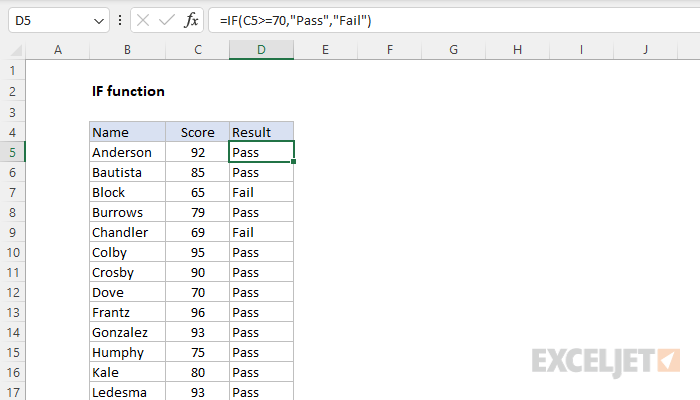Select Gonzalez's score cell
The width and height of the screenshot is (700, 400).
197,332
